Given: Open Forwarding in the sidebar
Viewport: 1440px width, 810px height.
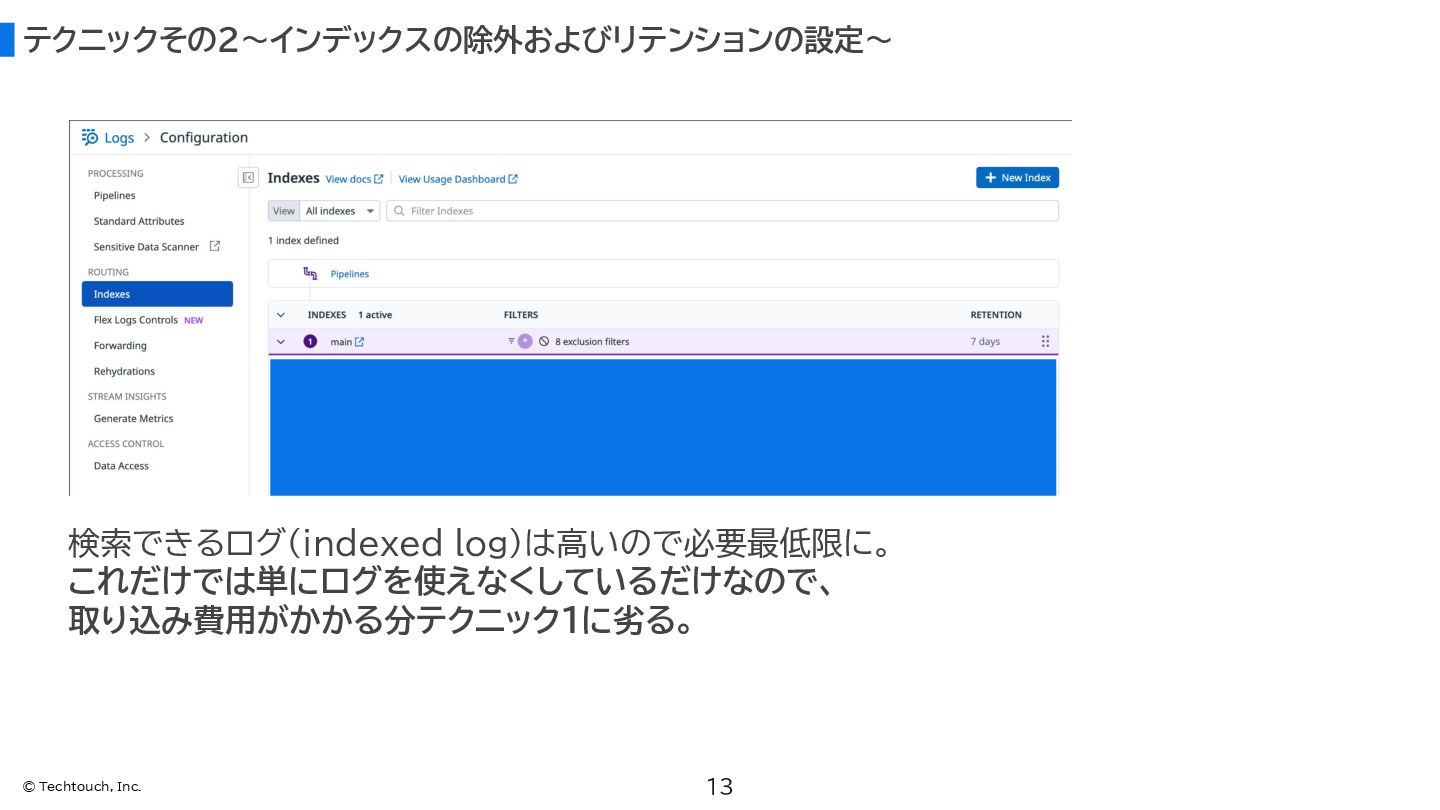Looking at the screenshot, I should [x=120, y=346].
